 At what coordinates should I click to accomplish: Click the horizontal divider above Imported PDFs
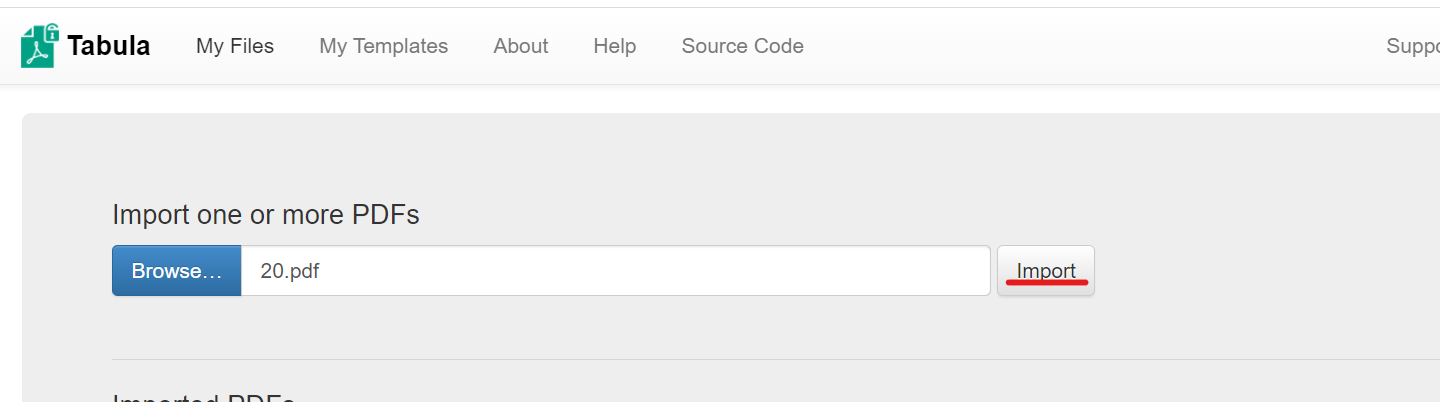[x=776, y=359]
